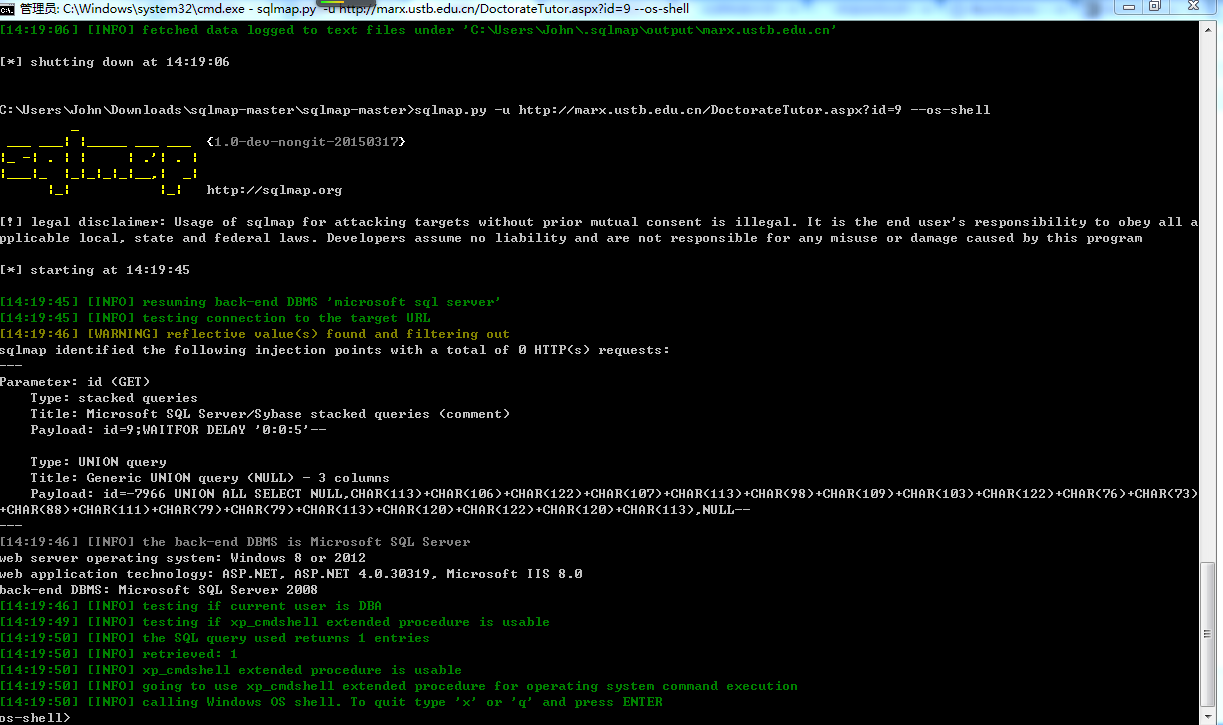Click the '[!] legal disclaimer' line

pos(599,222)
